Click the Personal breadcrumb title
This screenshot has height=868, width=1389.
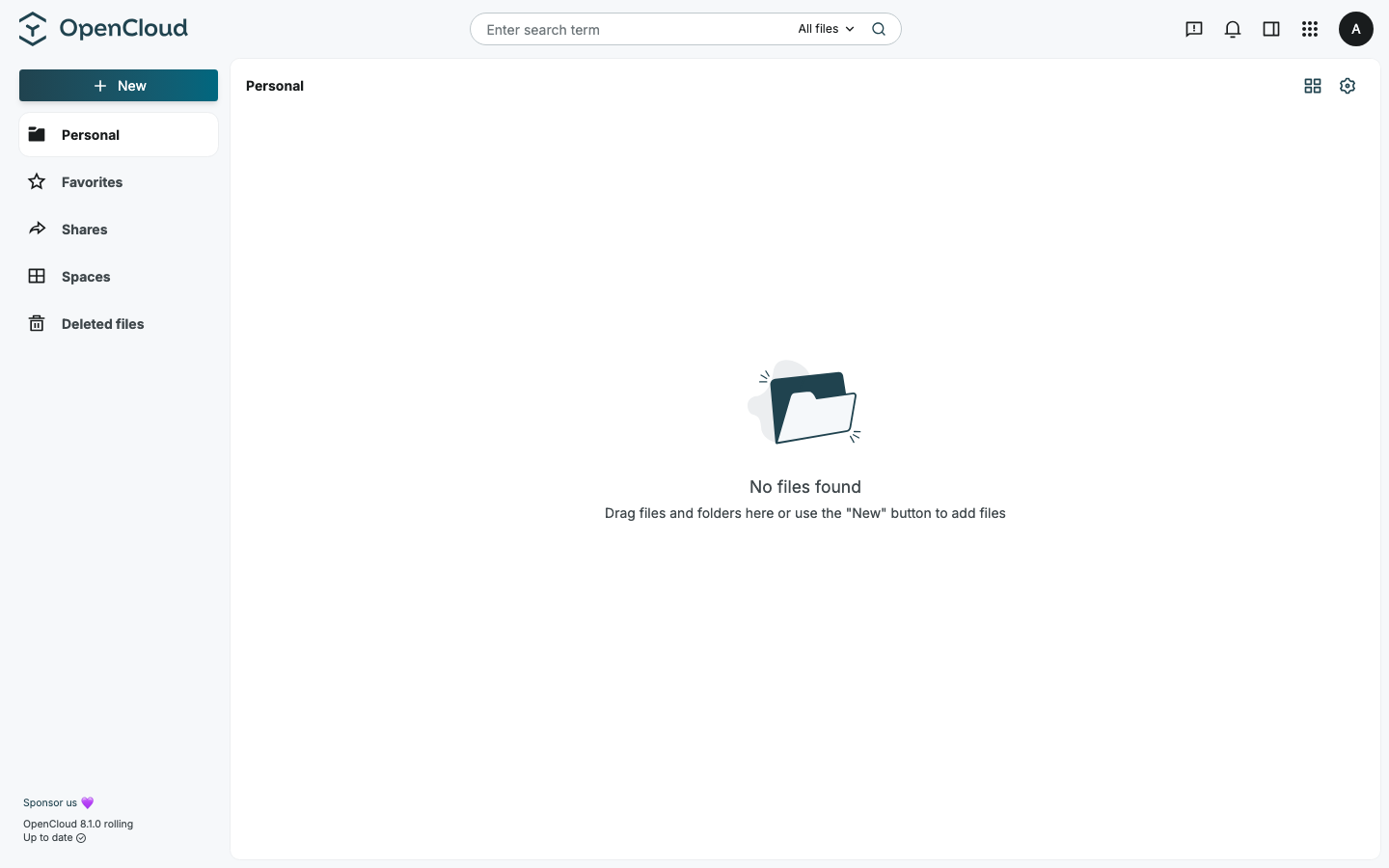[275, 86]
